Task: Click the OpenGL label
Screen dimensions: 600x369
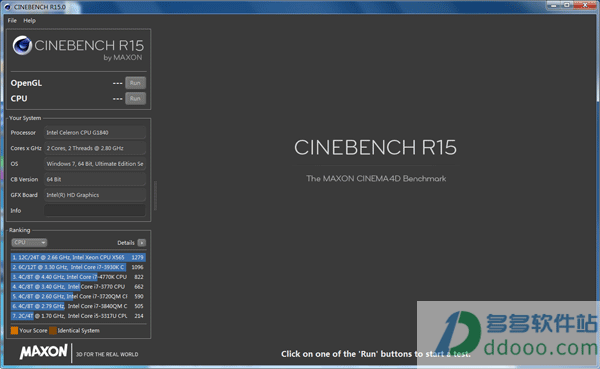Action: [26, 83]
